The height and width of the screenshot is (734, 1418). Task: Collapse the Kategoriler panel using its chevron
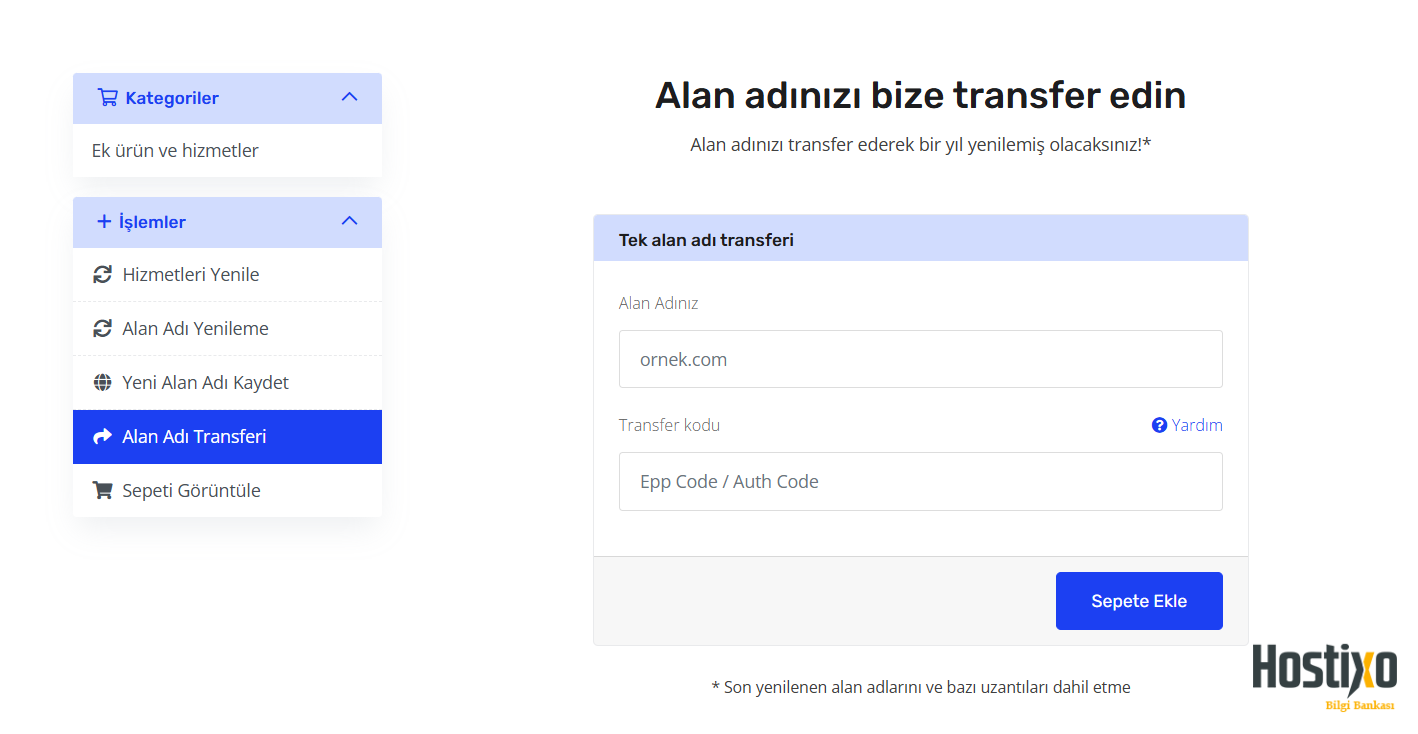(349, 97)
